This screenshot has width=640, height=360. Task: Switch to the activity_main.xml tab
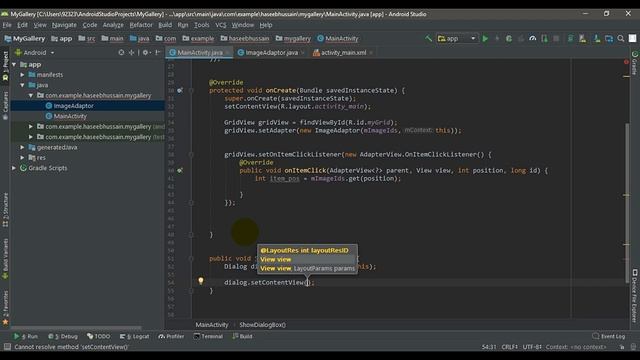[x=343, y=53]
